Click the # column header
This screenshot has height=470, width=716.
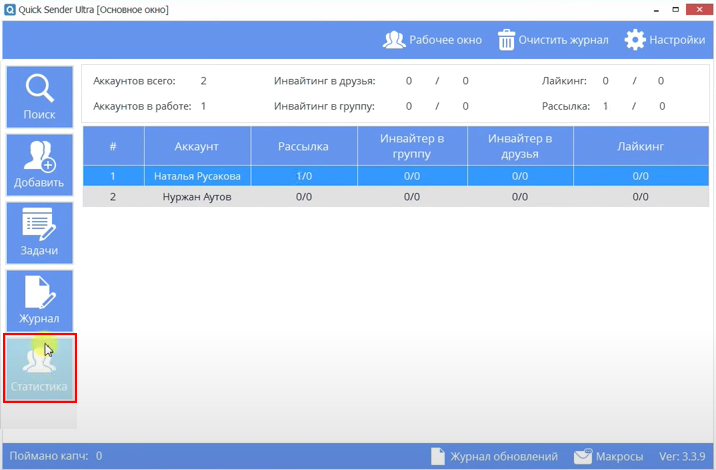coord(113,146)
